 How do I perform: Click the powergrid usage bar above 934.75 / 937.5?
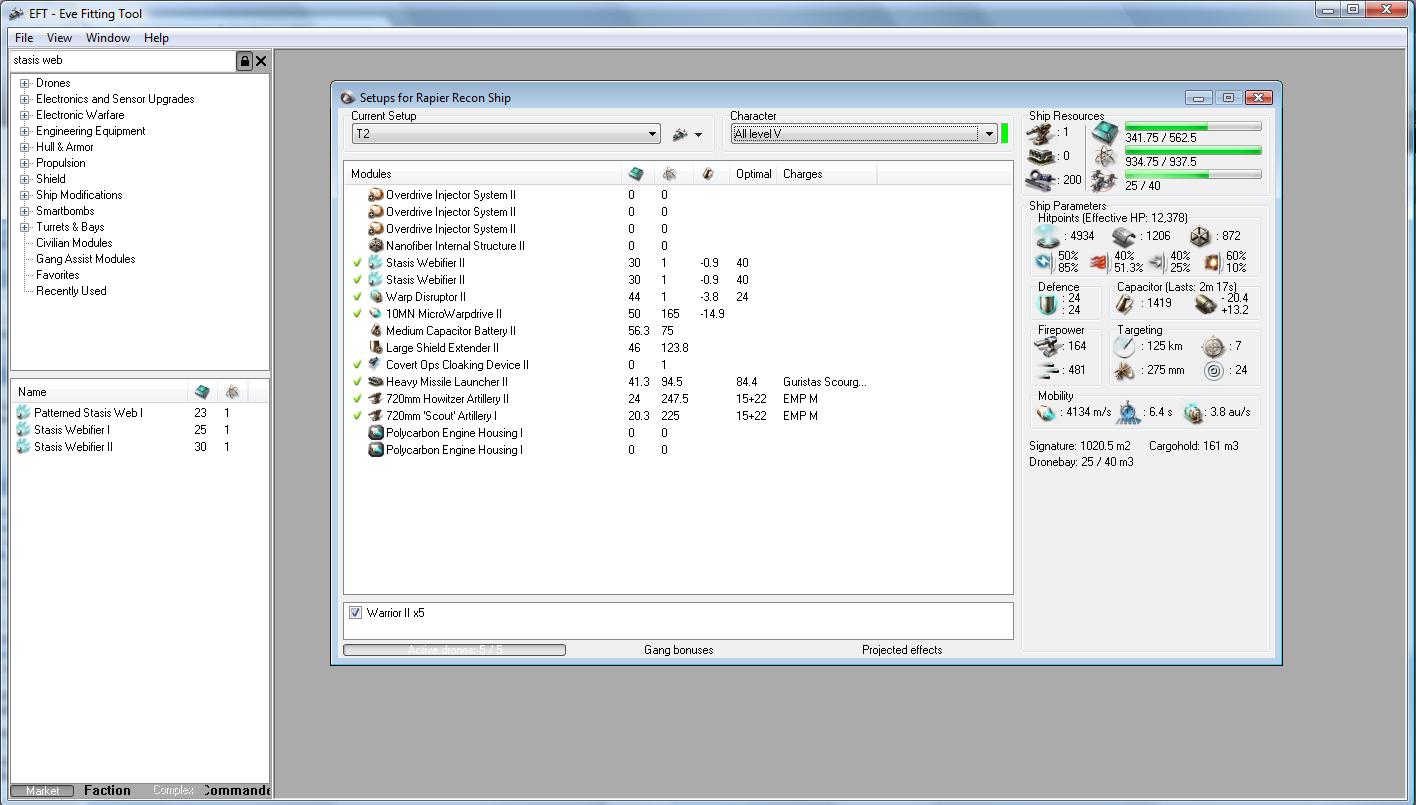coord(1193,151)
